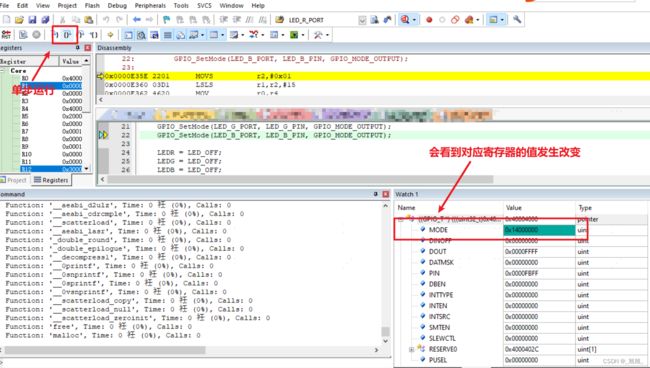
Task: Open the Flash menu
Action: click(x=92, y=5)
